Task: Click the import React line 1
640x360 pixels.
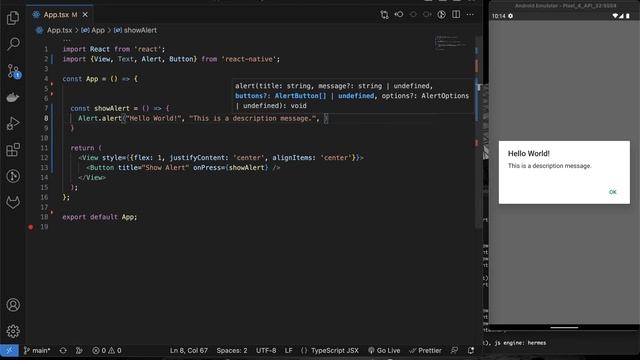Action: click(113, 49)
